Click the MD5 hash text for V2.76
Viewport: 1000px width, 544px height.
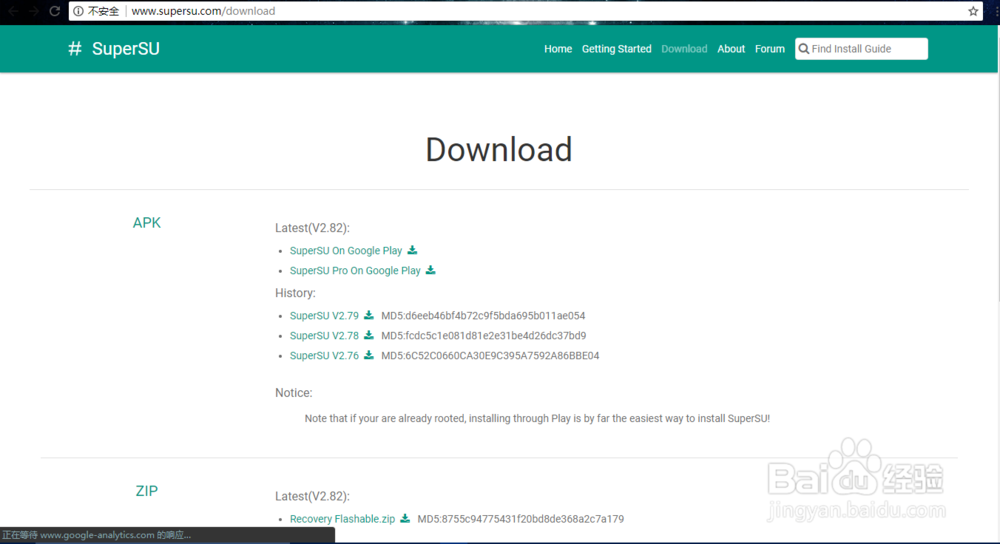(490, 355)
